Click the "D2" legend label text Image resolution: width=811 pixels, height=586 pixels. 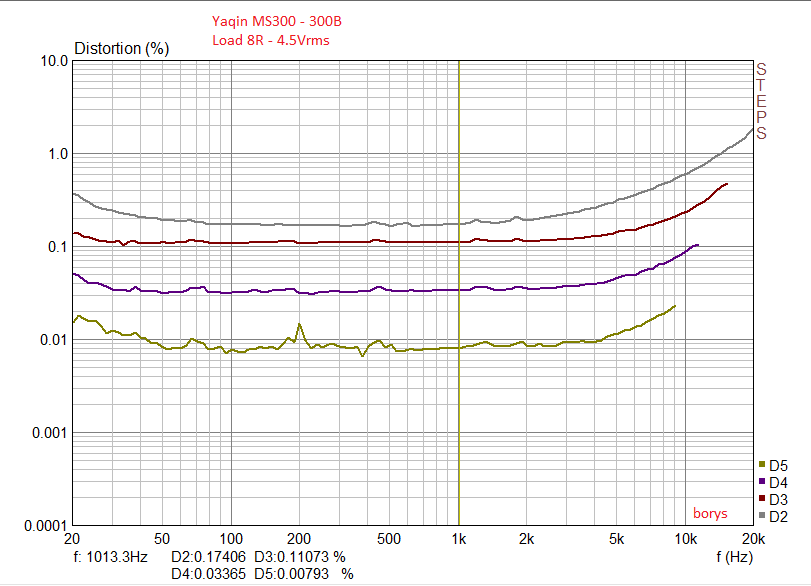click(778, 517)
